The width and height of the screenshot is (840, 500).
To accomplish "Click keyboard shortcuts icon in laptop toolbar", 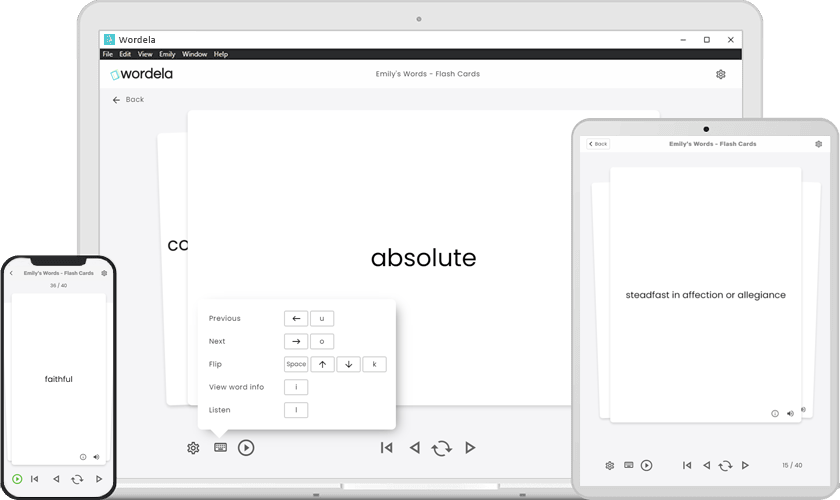I will click(220, 448).
